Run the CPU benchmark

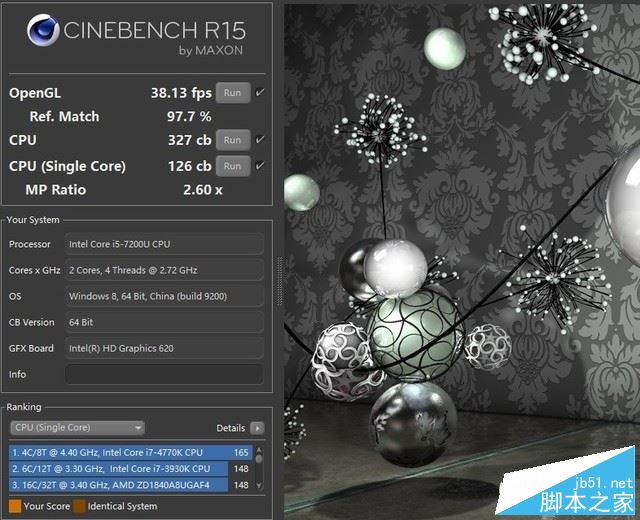click(233, 140)
